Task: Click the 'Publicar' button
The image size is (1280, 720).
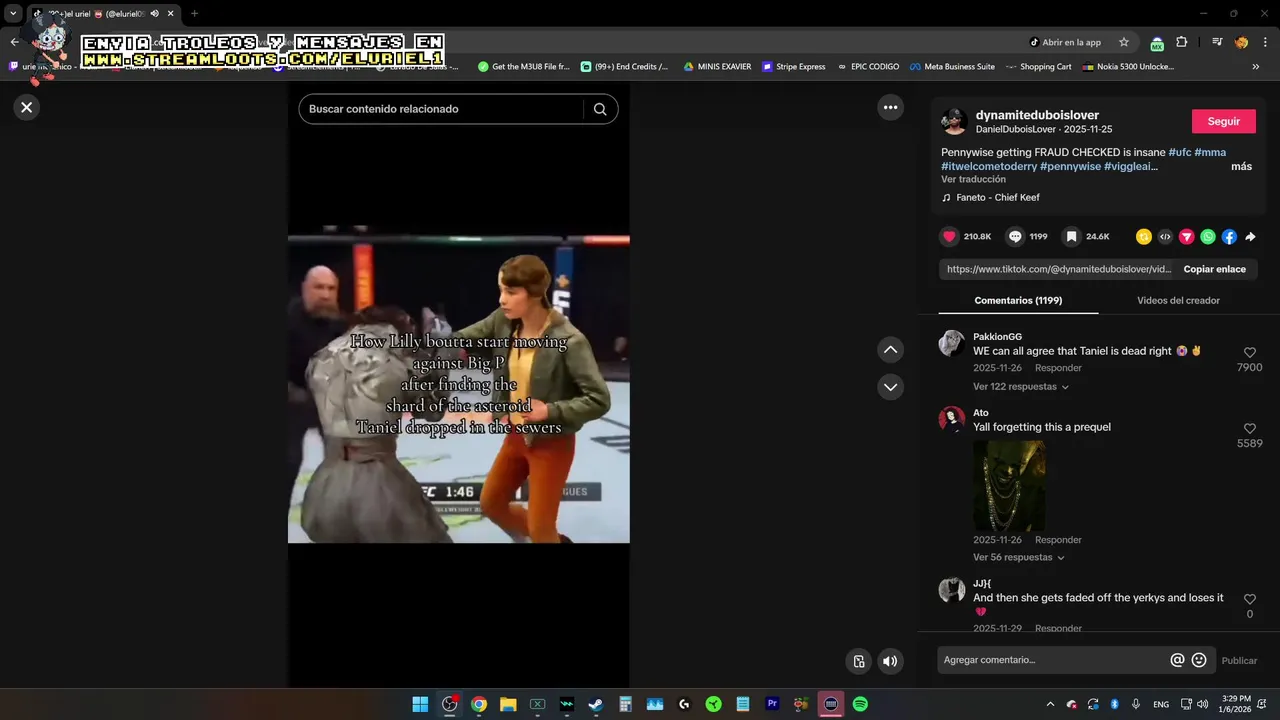Action: tap(1239, 661)
